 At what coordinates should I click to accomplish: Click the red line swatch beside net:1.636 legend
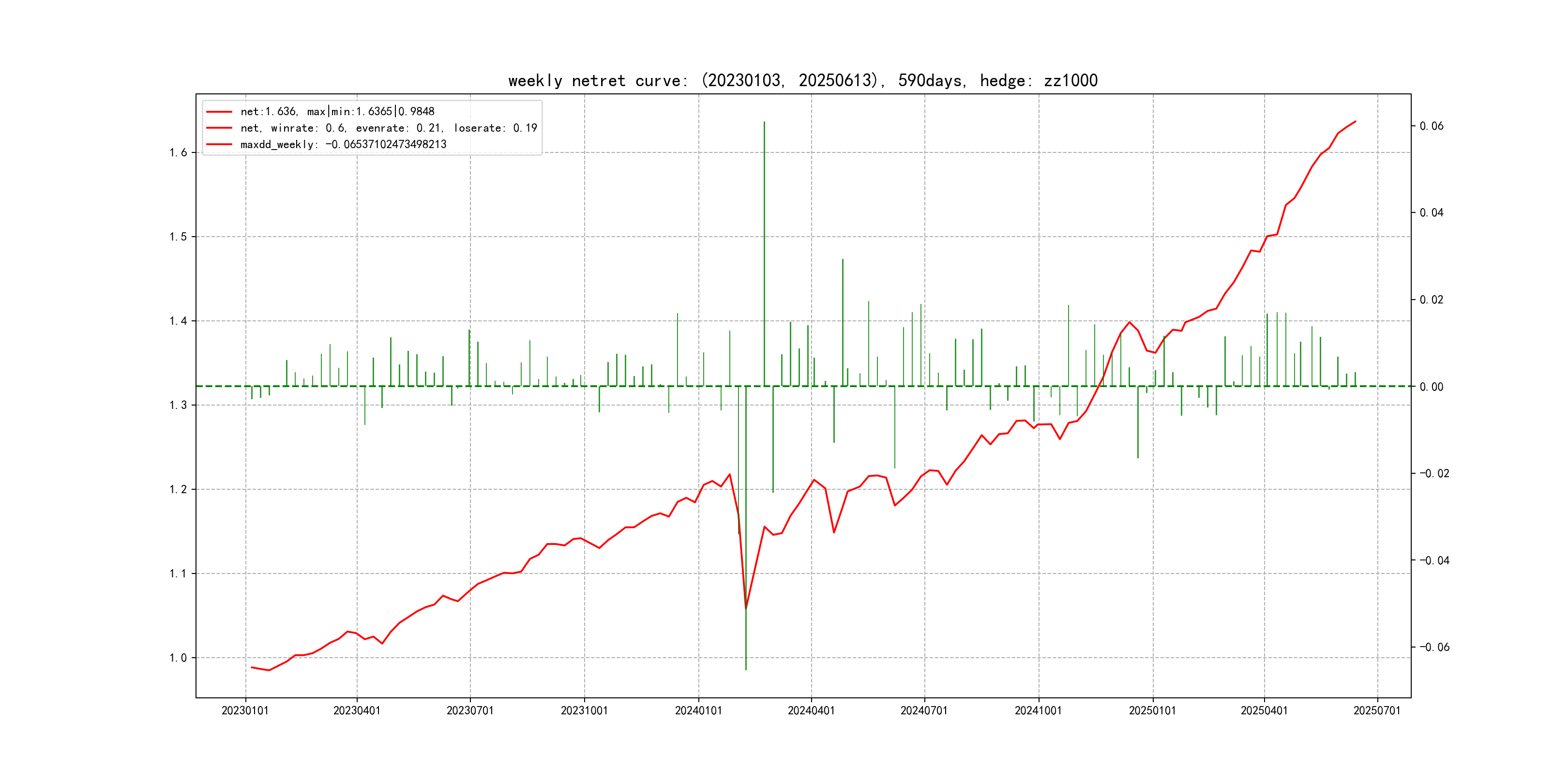pyautogui.click(x=219, y=112)
